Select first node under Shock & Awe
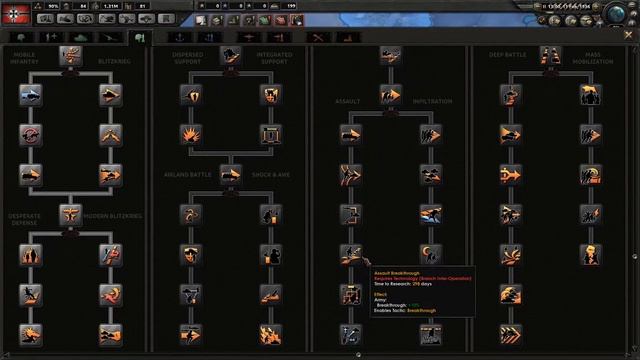This screenshot has width=640, height=360. pyautogui.click(x=271, y=215)
